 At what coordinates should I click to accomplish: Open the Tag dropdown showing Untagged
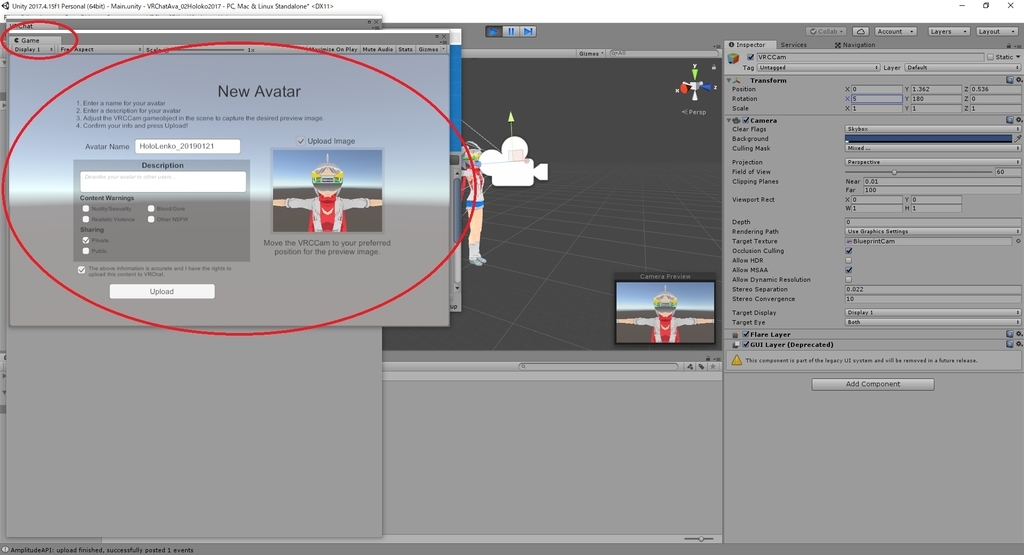818,68
